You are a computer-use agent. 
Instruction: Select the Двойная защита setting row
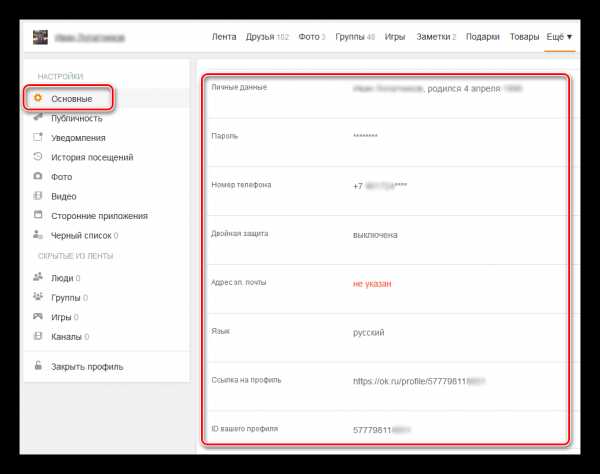[x=387, y=240]
